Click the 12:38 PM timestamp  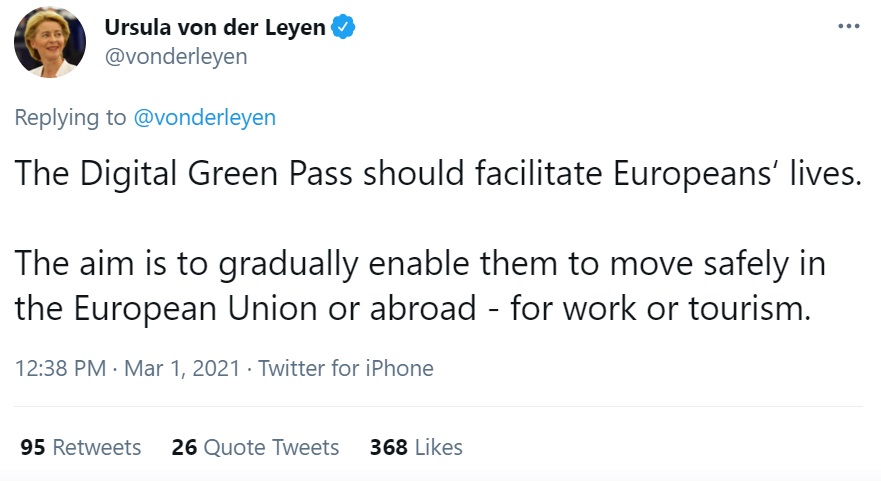coord(60,368)
